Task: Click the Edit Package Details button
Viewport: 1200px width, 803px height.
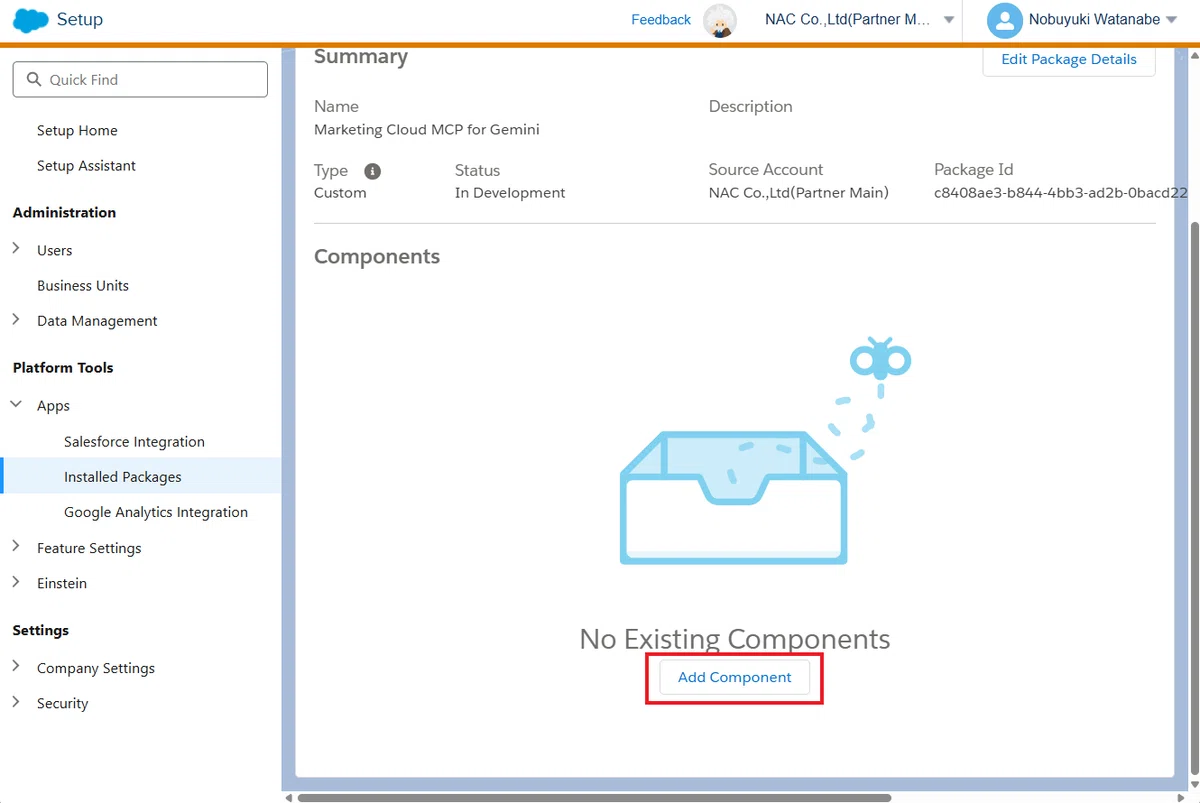Action: (x=1069, y=59)
